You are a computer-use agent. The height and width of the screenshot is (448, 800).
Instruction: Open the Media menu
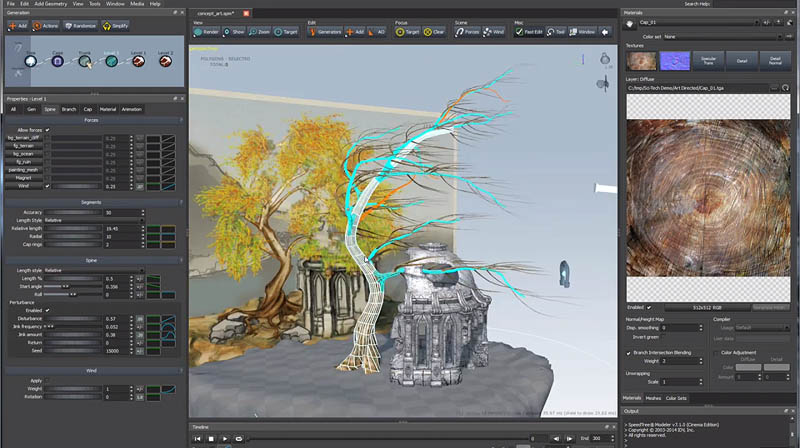click(137, 4)
